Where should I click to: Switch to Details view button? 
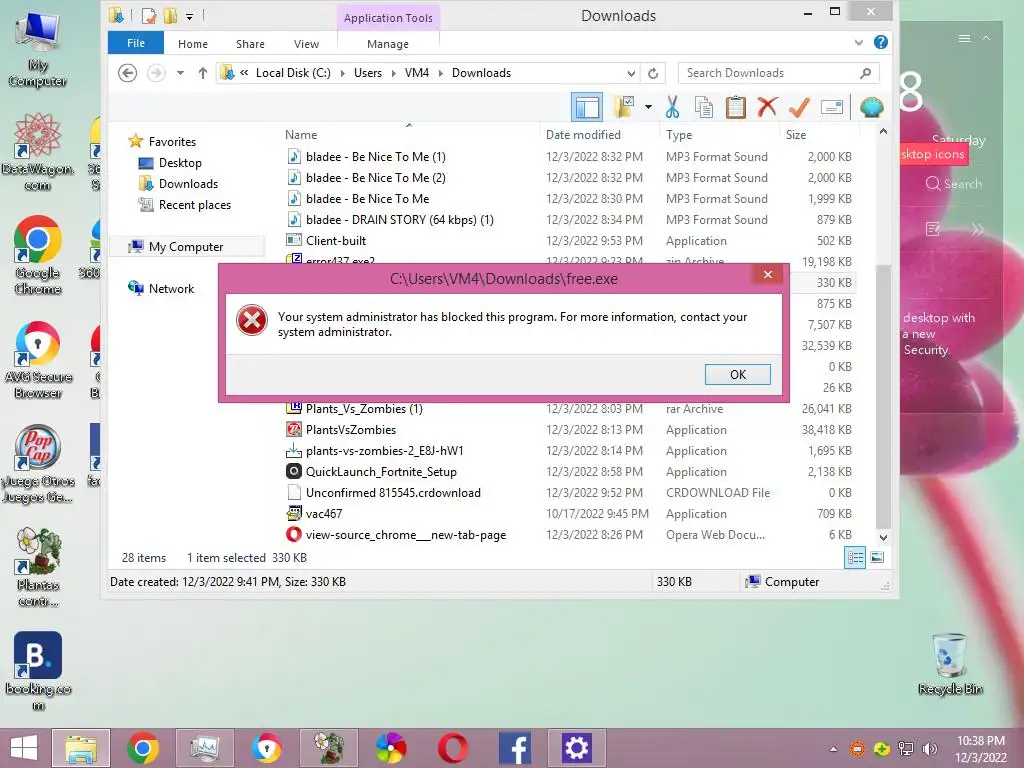(x=855, y=558)
